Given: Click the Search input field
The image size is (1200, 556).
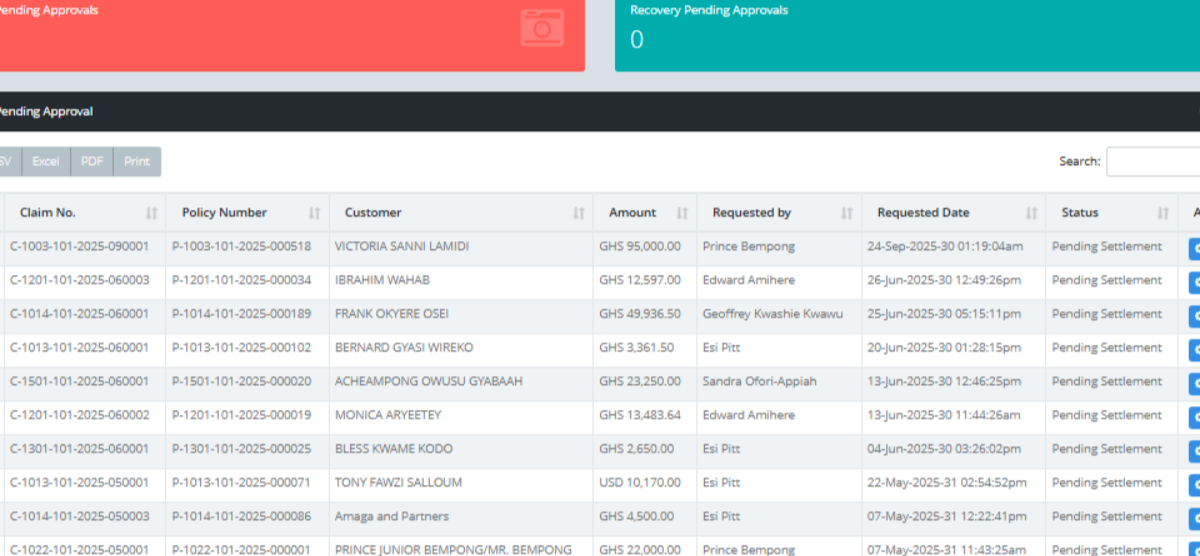Looking at the screenshot, I should pos(1153,162).
